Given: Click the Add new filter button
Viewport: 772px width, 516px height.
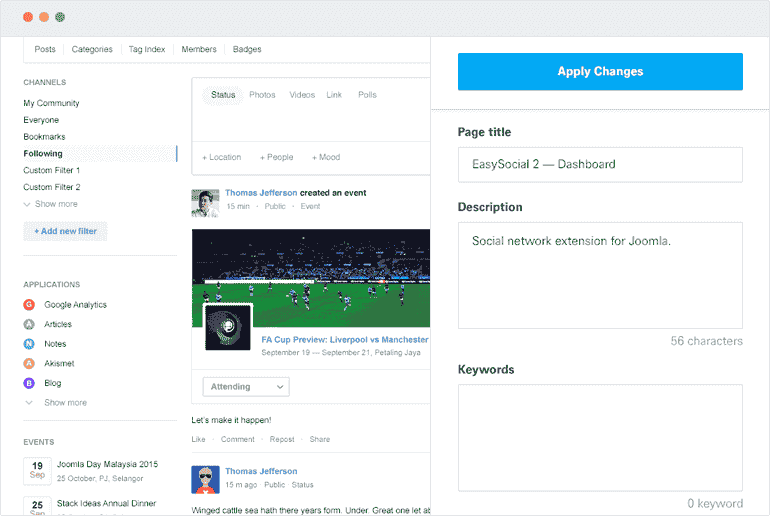Looking at the screenshot, I should (x=65, y=231).
